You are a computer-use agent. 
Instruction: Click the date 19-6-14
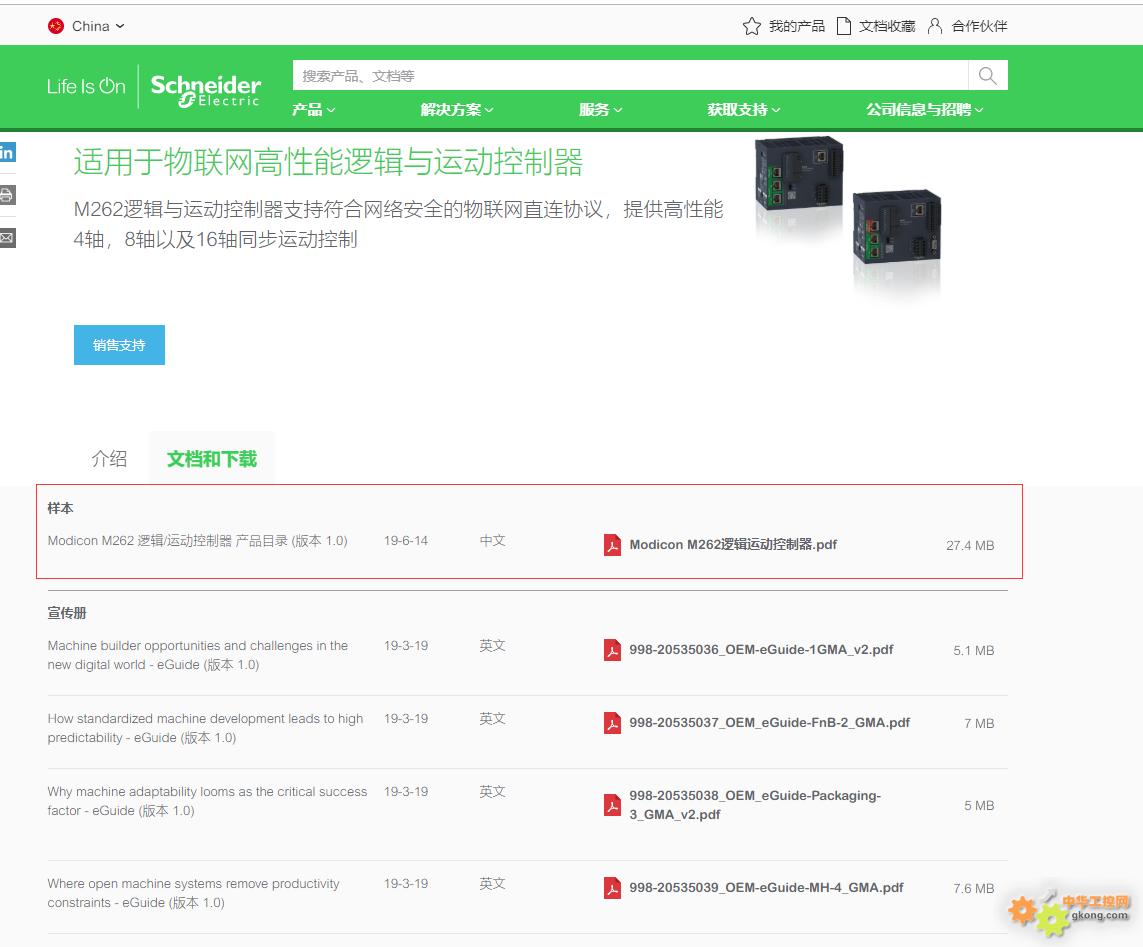406,541
